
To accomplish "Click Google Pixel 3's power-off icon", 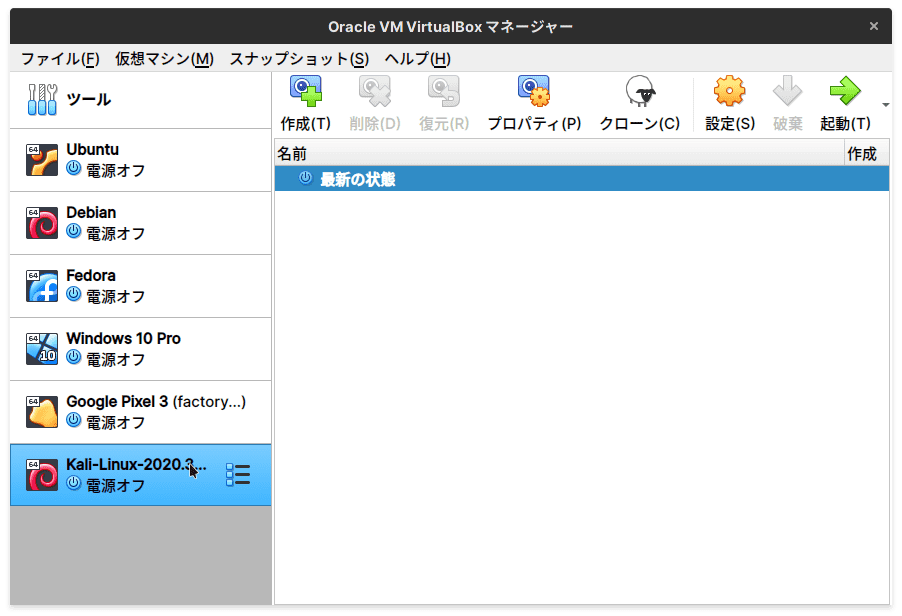I will (74, 420).
